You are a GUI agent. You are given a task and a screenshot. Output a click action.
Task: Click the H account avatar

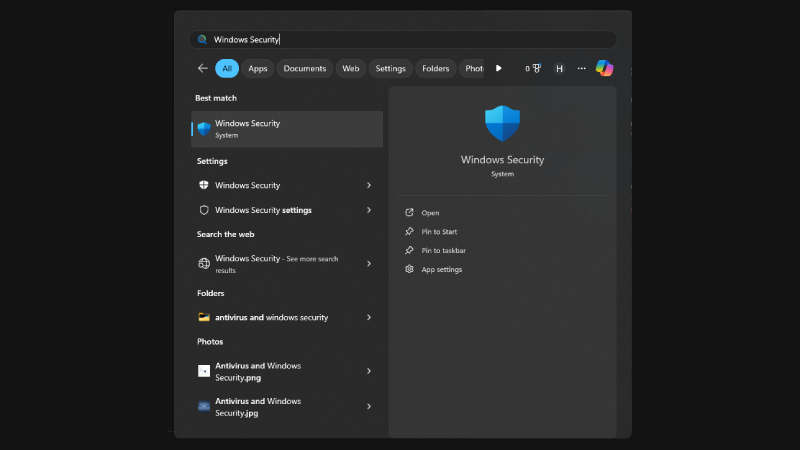click(559, 68)
